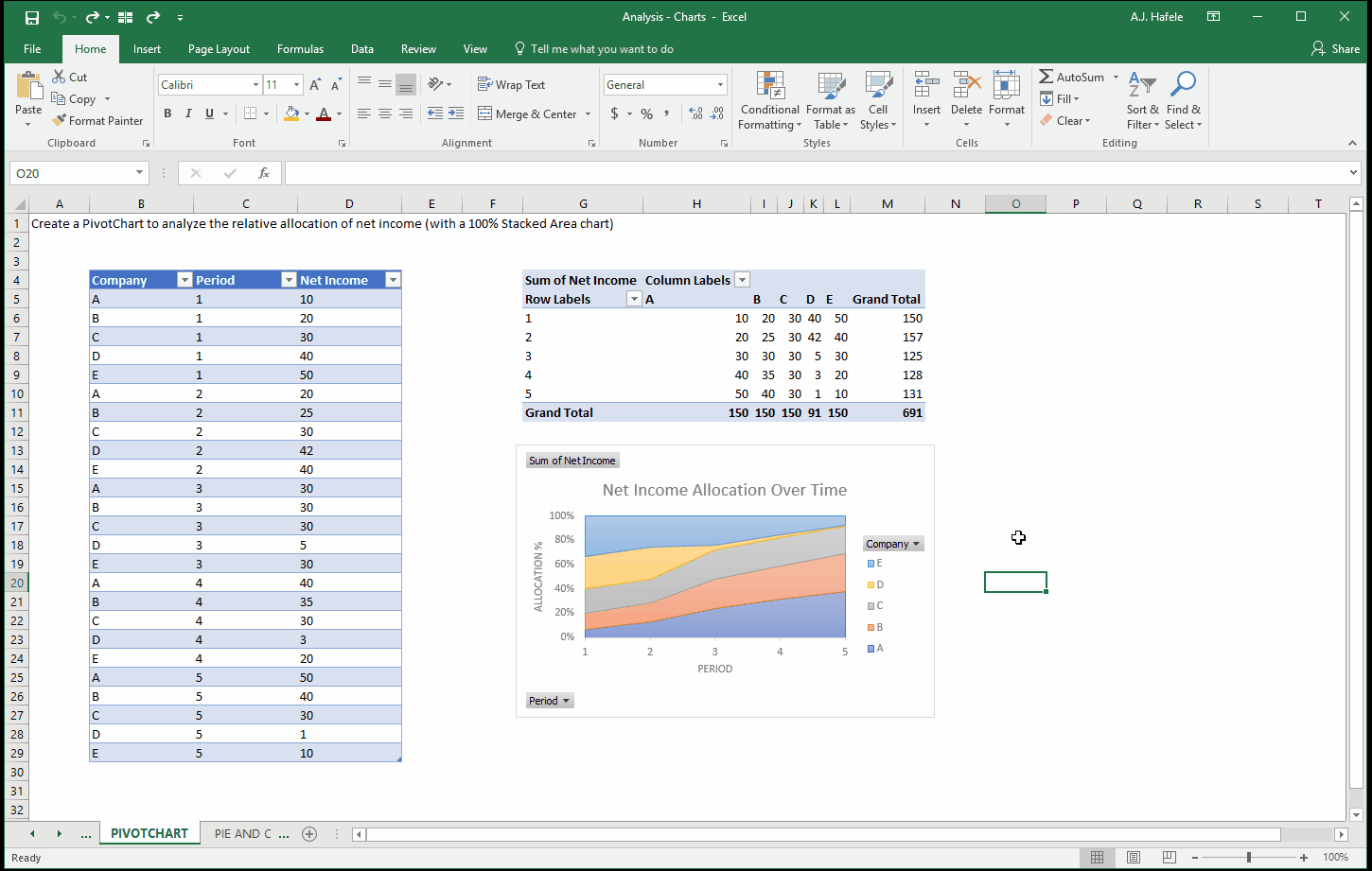Open the Net Income column filter dropdown
Viewport: 1372px width, 871px height.
click(x=393, y=280)
